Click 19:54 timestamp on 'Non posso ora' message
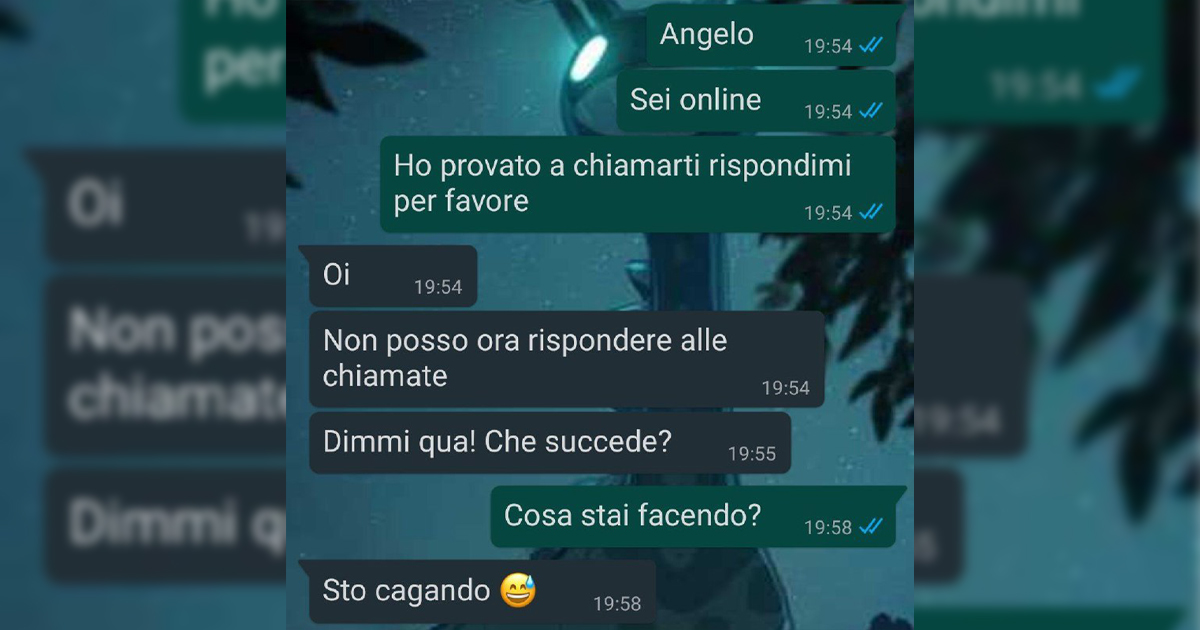 (786, 388)
